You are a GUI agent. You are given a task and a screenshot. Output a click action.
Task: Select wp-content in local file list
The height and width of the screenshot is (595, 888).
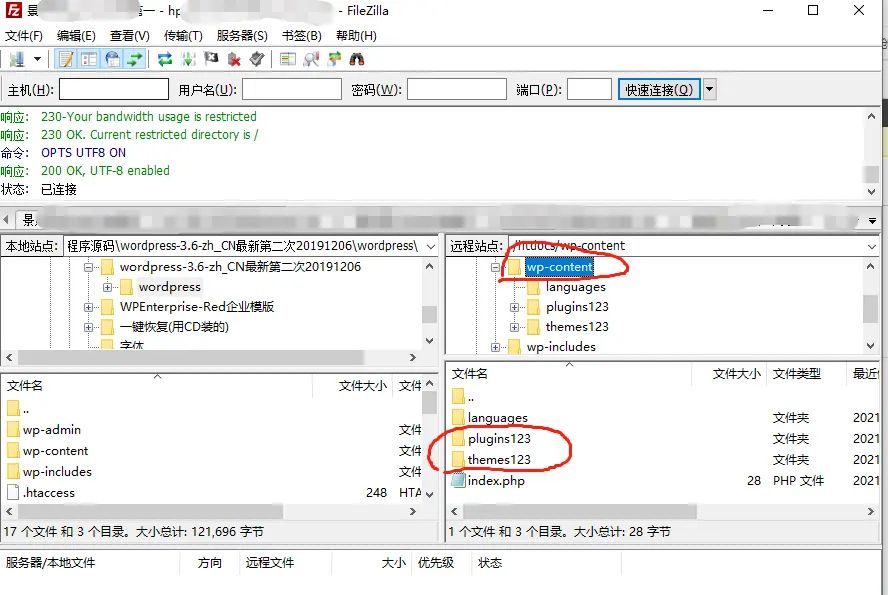tap(56, 451)
